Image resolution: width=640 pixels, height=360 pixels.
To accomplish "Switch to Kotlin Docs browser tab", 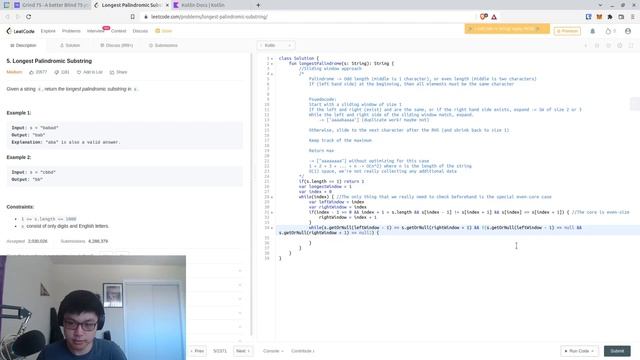I will point(202,5).
